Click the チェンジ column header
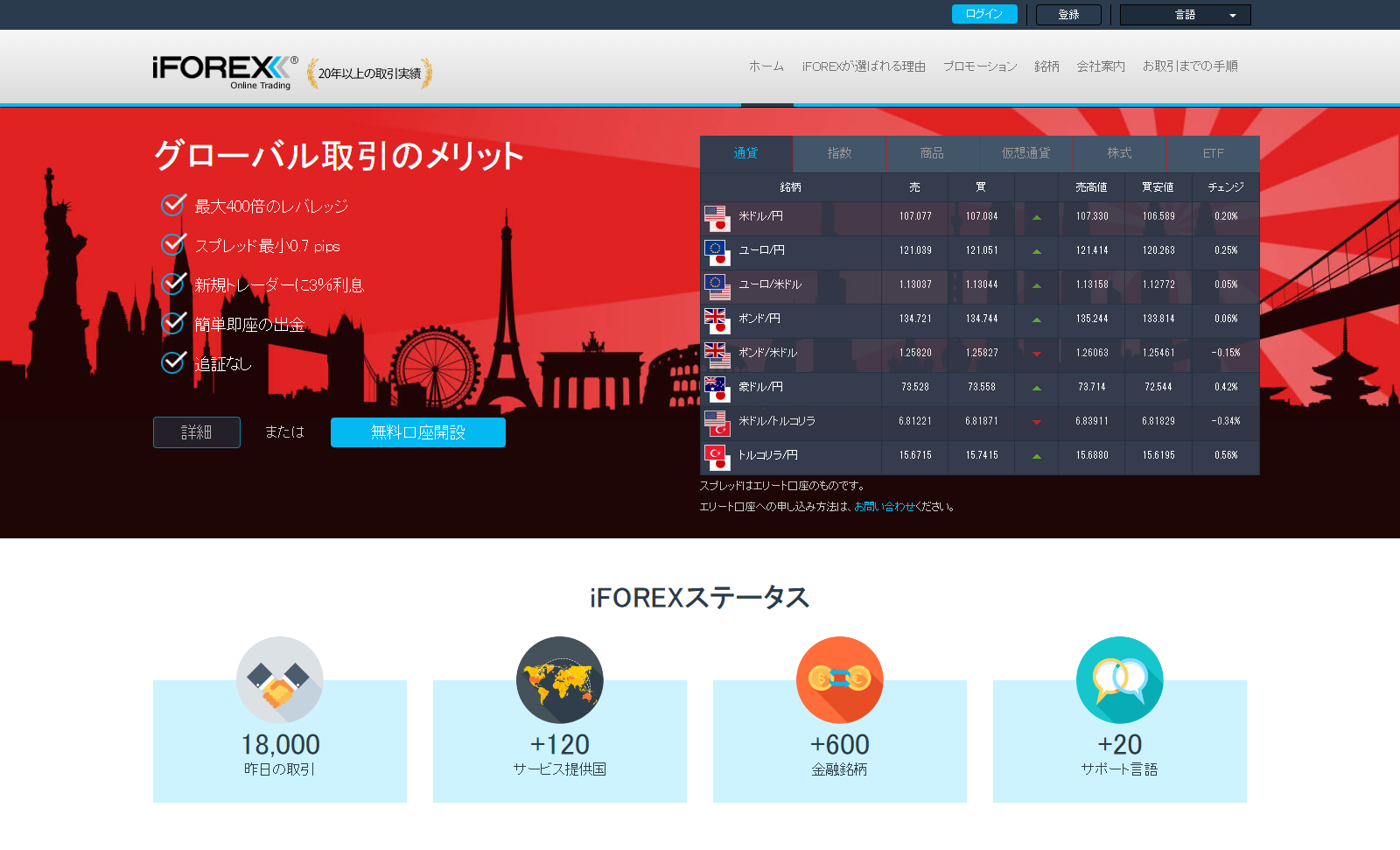This screenshot has height=850, width=1400. point(1226,187)
